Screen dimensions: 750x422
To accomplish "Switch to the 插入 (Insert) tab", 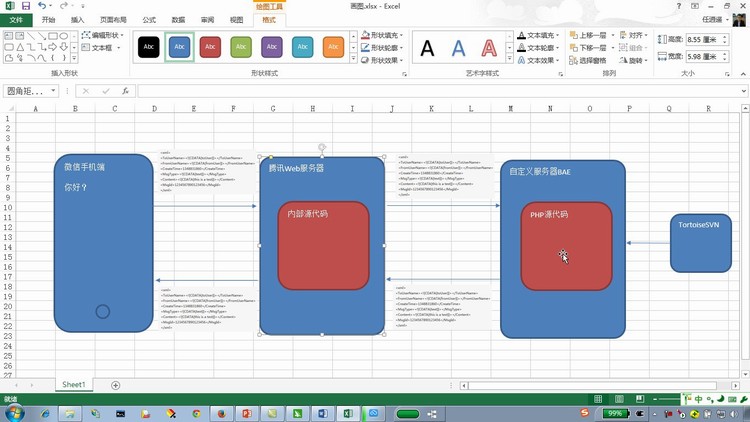I will click(77, 20).
